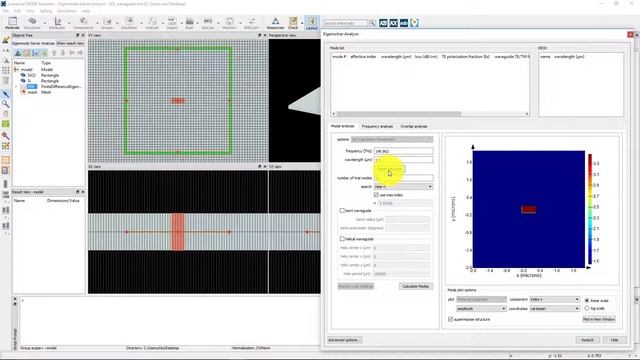Open the Materials toolbar button
Screen dimensions: 640x360
12,23
